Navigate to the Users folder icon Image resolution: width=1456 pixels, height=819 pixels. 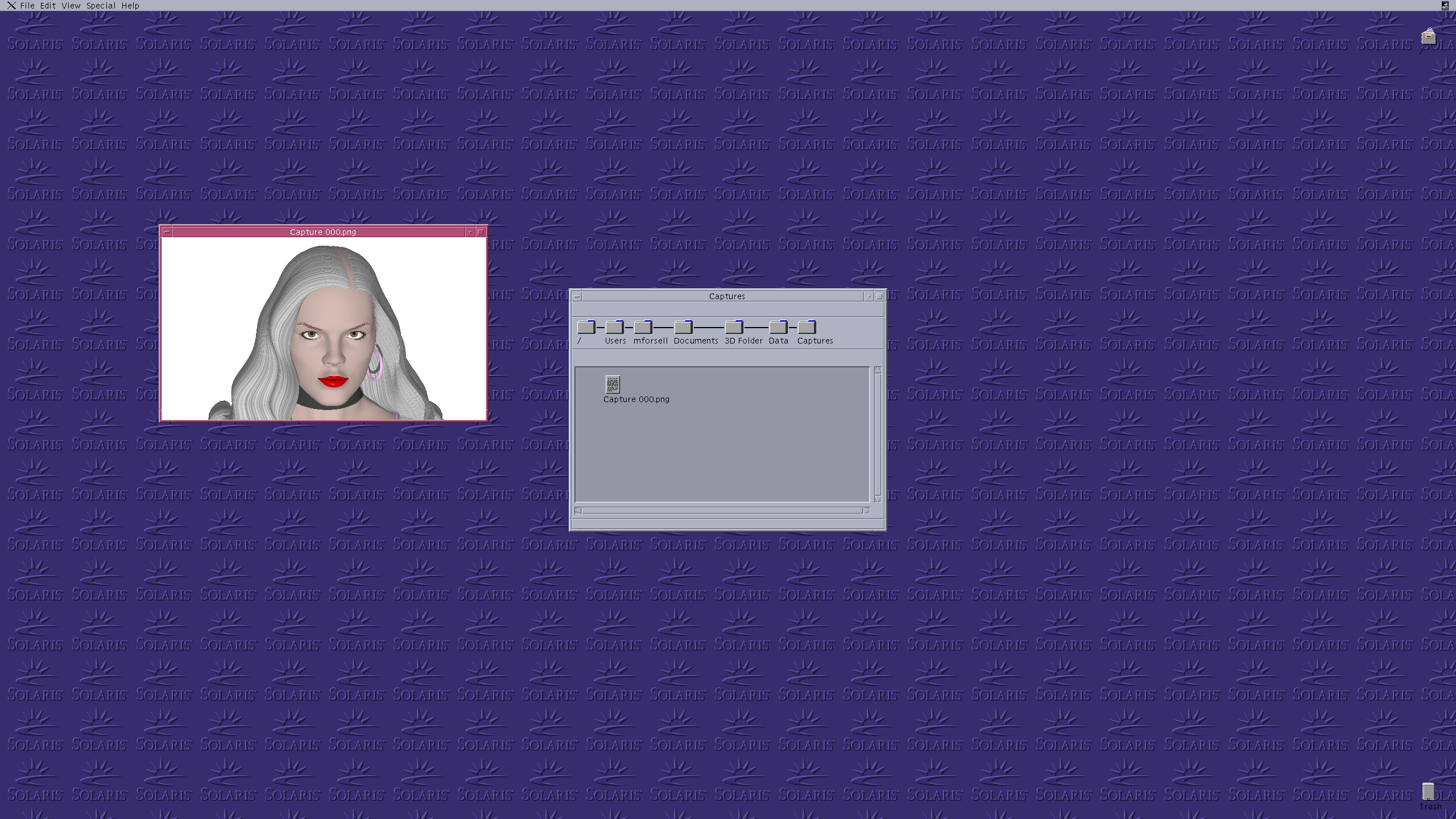614,327
